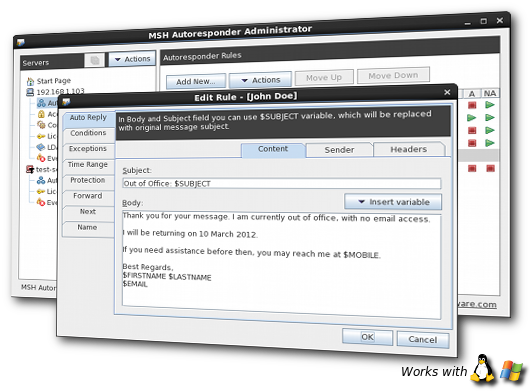Click the Start Page home icon in Servers tree

tap(30, 81)
